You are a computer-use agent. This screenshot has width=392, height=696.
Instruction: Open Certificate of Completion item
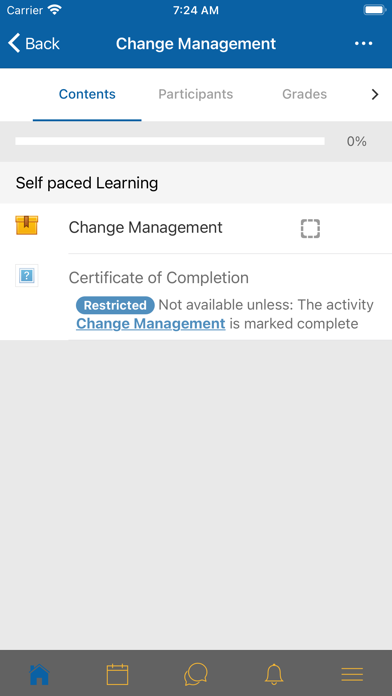pos(158,278)
